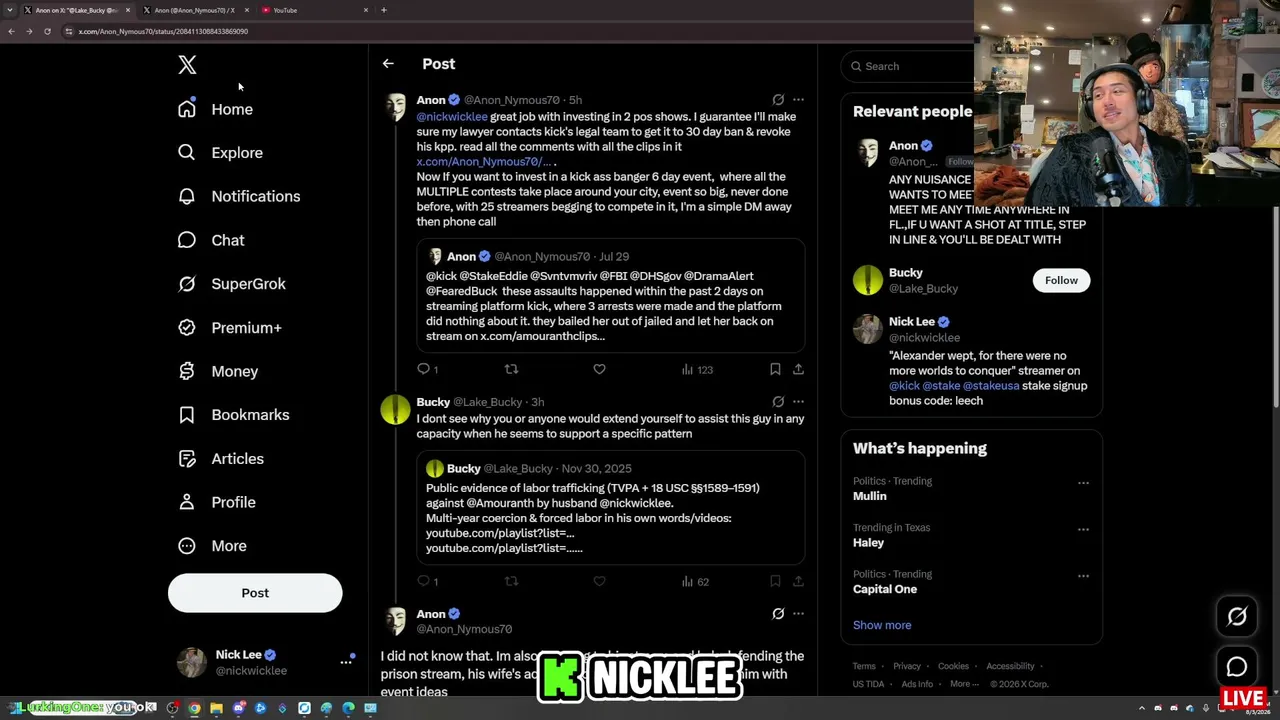
Task: Expand the footer More menu
Action: click(963, 684)
